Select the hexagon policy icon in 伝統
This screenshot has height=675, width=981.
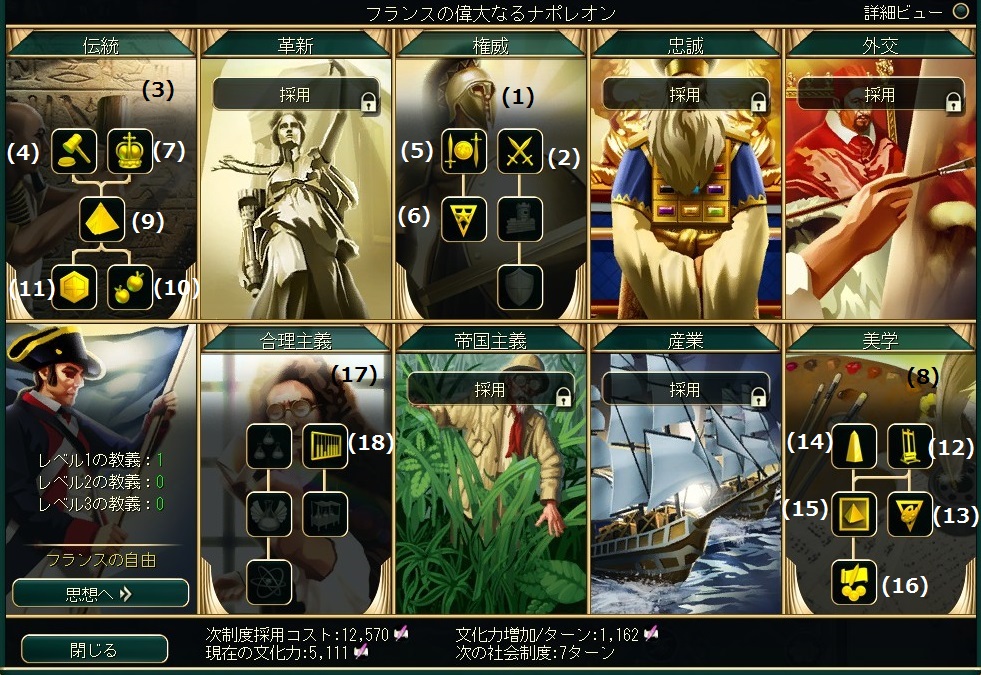pos(74,287)
